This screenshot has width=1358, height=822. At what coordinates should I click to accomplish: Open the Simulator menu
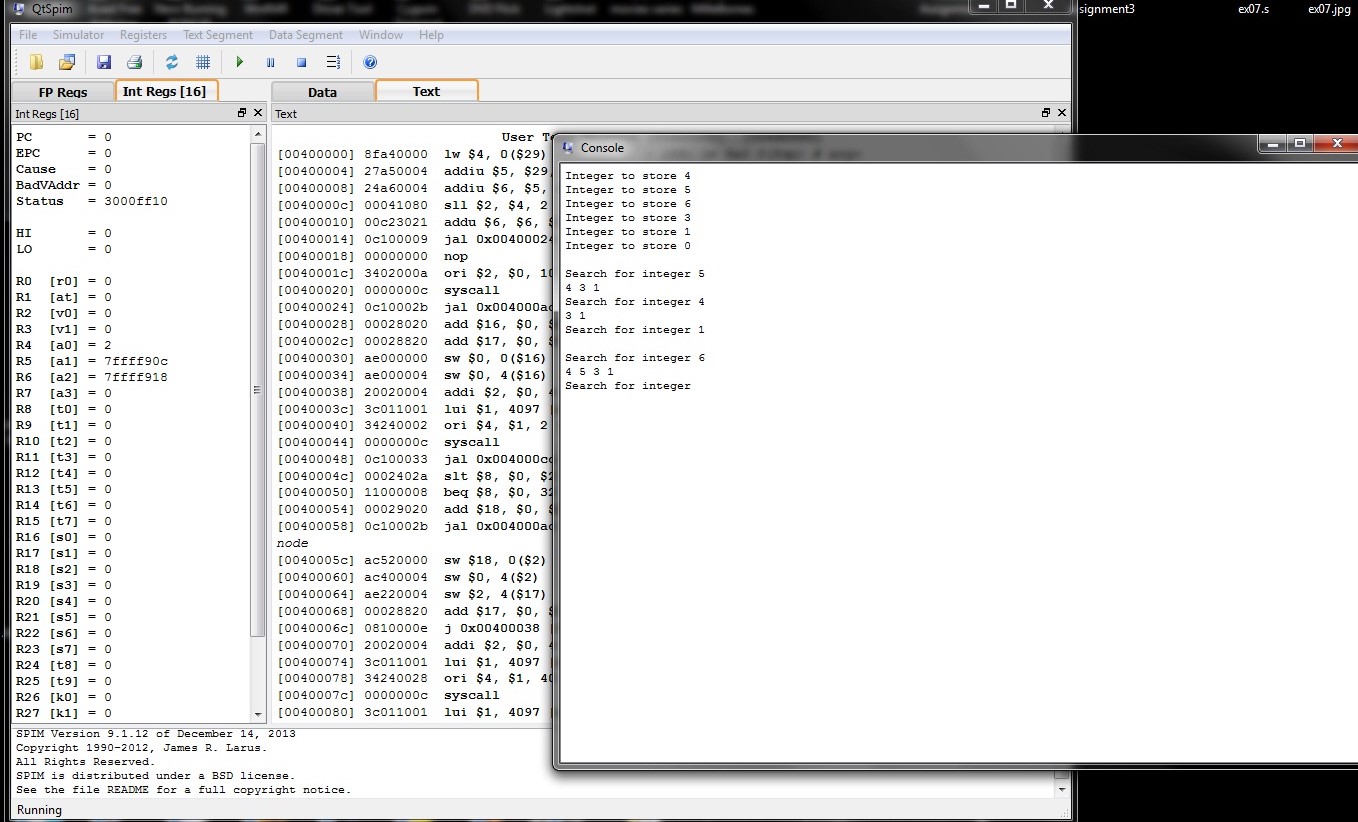78,35
